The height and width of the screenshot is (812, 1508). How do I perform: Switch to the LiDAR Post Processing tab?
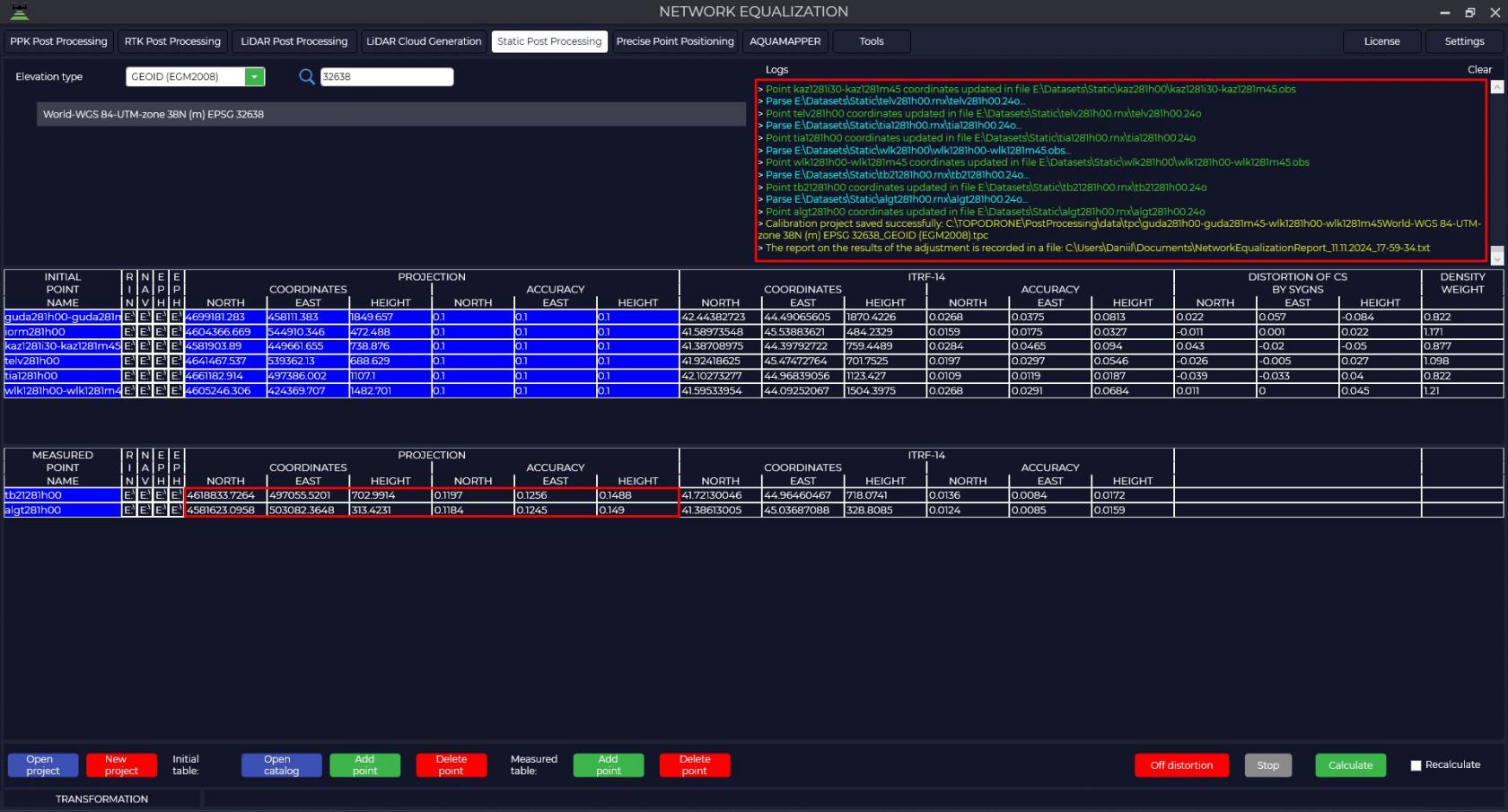pyautogui.click(x=294, y=41)
